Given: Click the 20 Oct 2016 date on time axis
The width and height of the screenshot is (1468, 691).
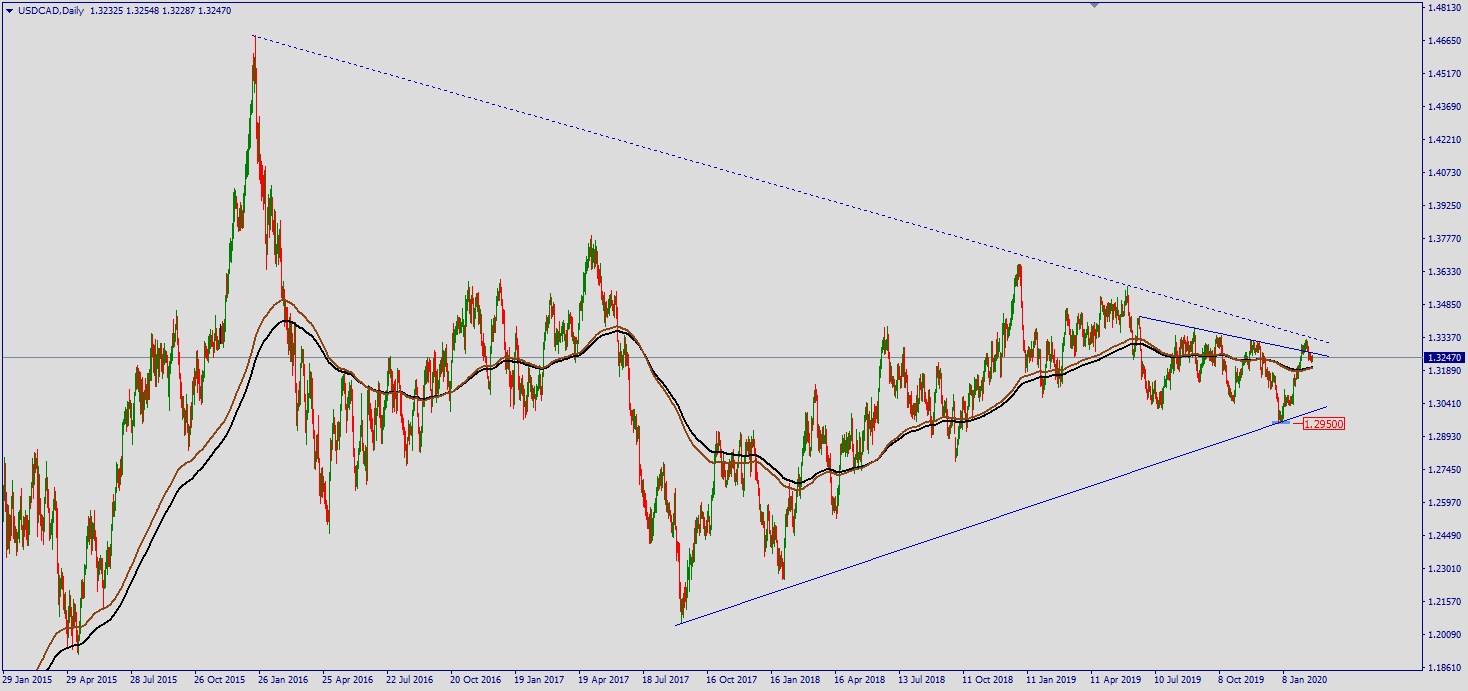Looking at the screenshot, I should click(x=476, y=679).
